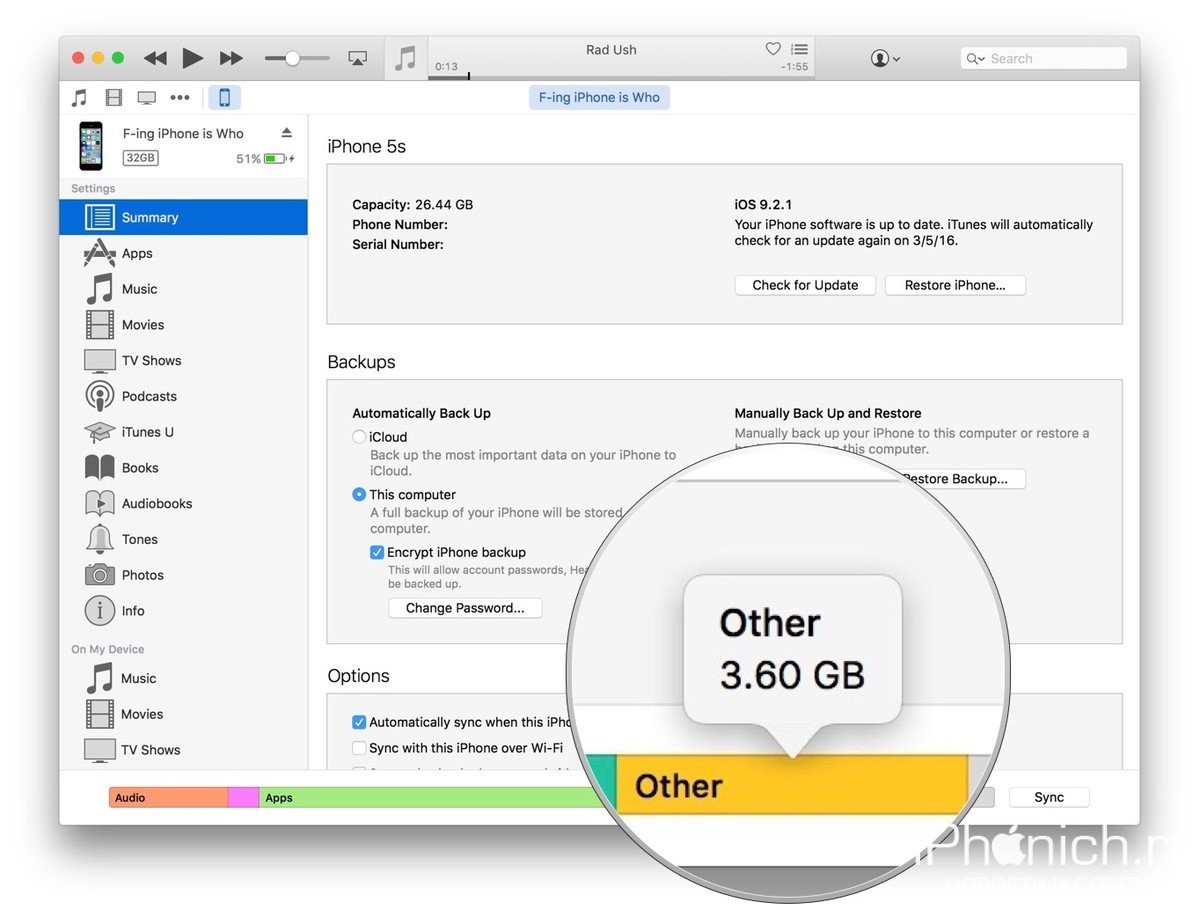Screen dimensions: 1200x910
Task: Select the iPhone device button
Action: pyautogui.click(x=225, y=98)
